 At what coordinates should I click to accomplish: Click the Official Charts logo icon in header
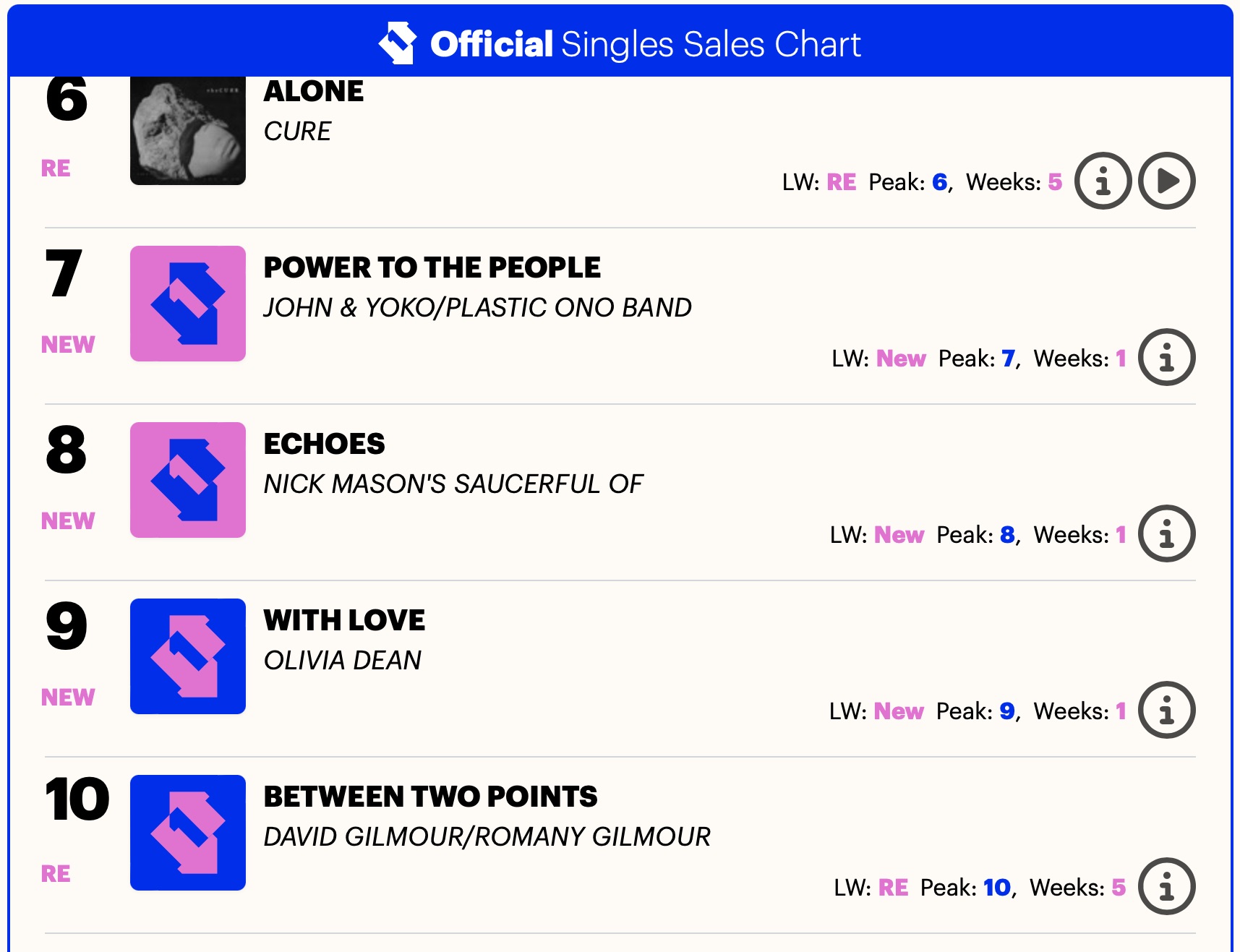(x=398, y=43)
